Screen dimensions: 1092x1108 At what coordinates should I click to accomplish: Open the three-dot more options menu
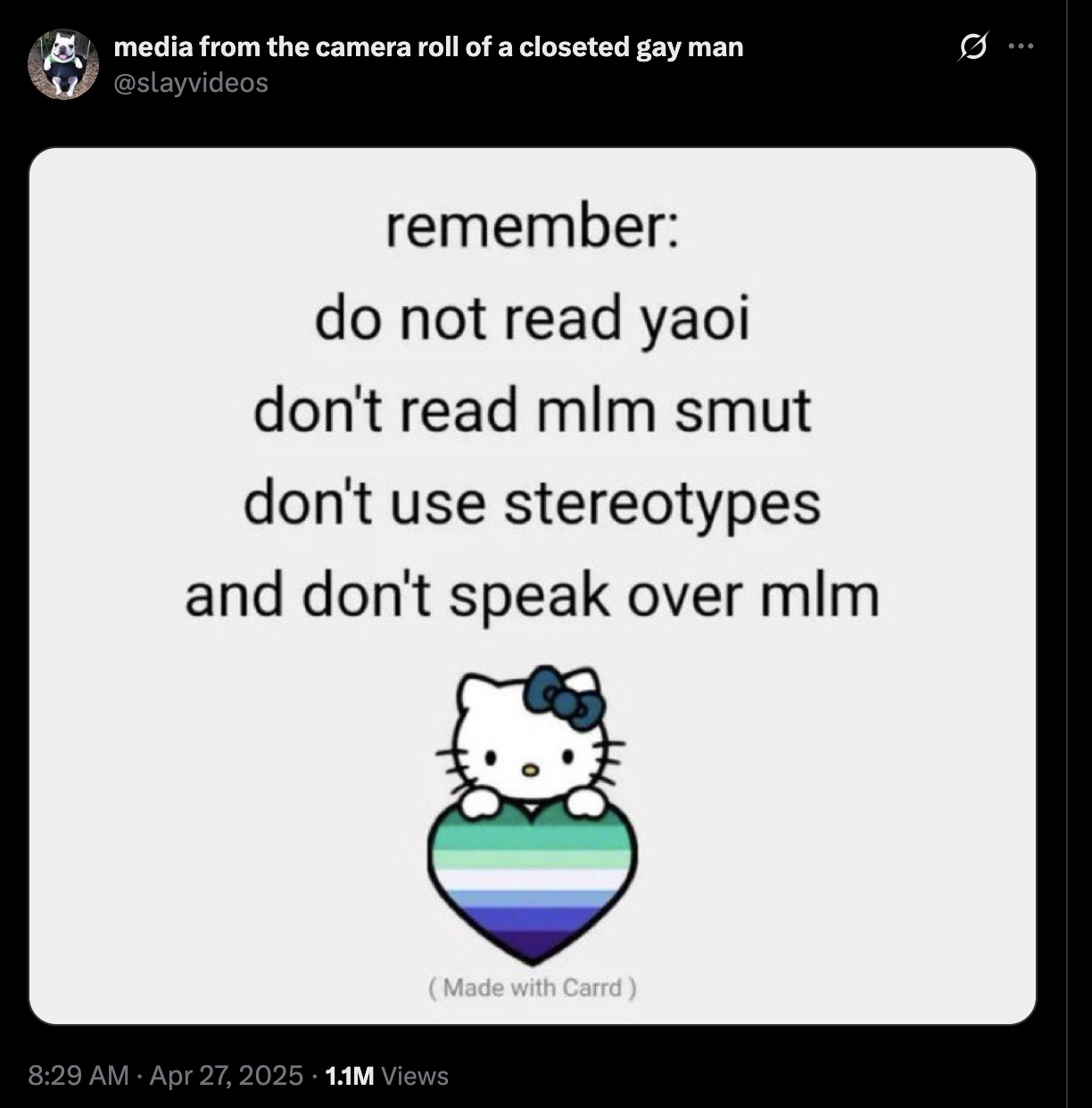tap(1021, 45)
